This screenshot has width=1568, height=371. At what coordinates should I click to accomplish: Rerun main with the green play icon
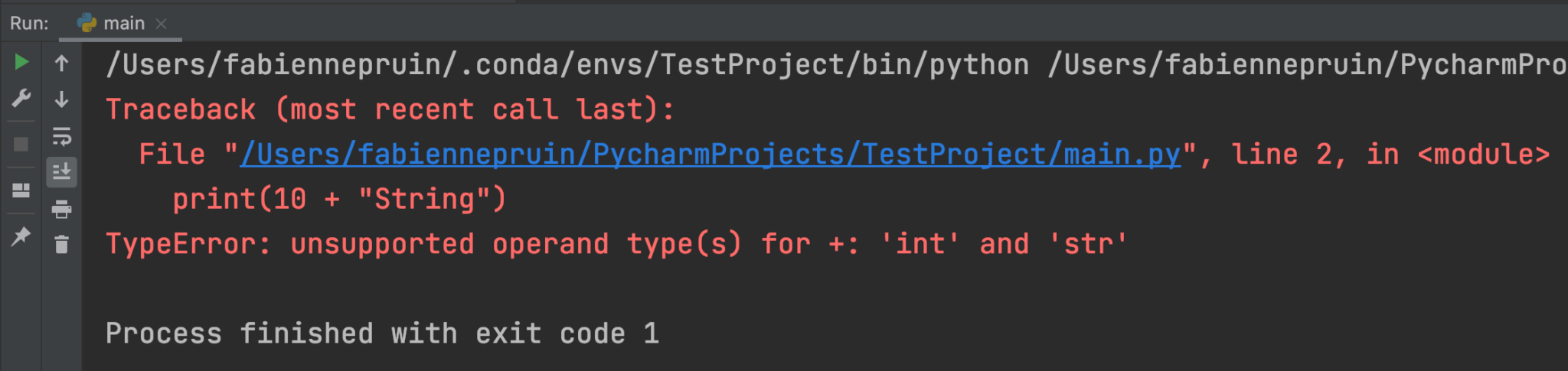[21, 62]
